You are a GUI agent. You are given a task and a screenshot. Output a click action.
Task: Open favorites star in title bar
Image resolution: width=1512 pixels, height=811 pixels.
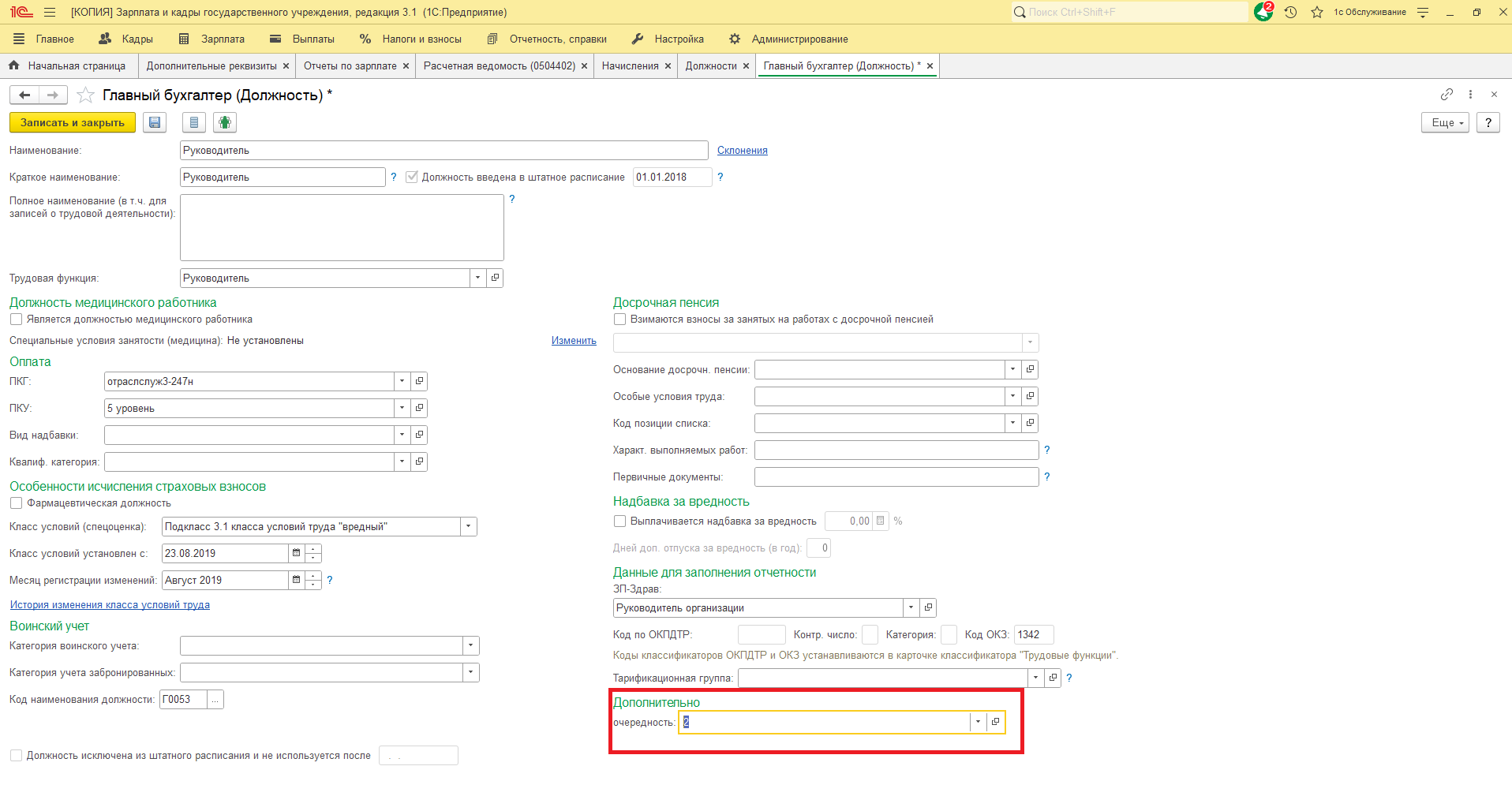coord(1317,12)
